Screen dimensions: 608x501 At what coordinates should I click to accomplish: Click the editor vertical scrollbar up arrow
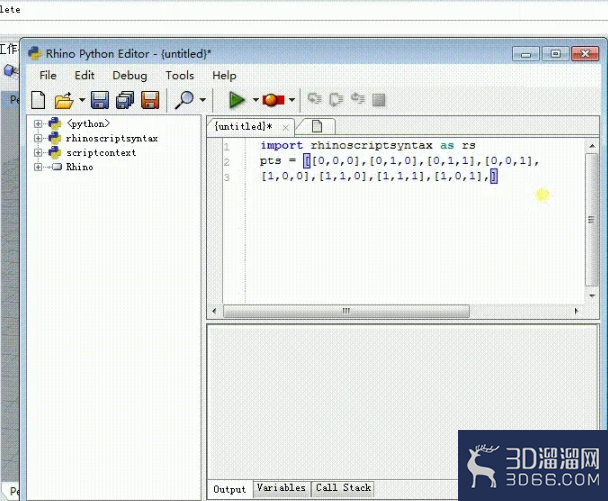[592, 146]
